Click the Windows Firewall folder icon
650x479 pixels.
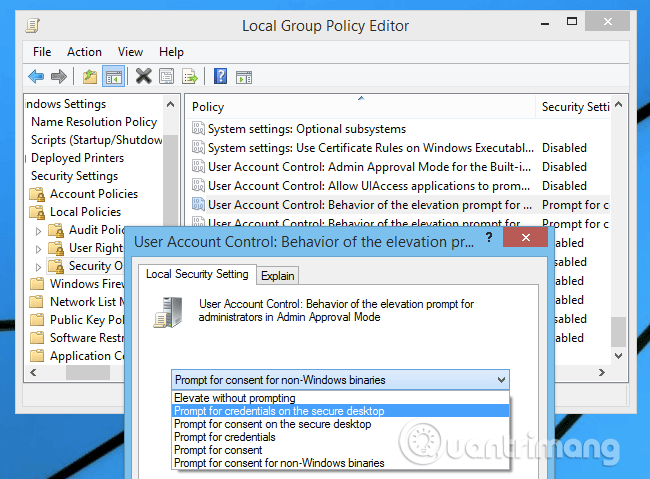point(37,284)
